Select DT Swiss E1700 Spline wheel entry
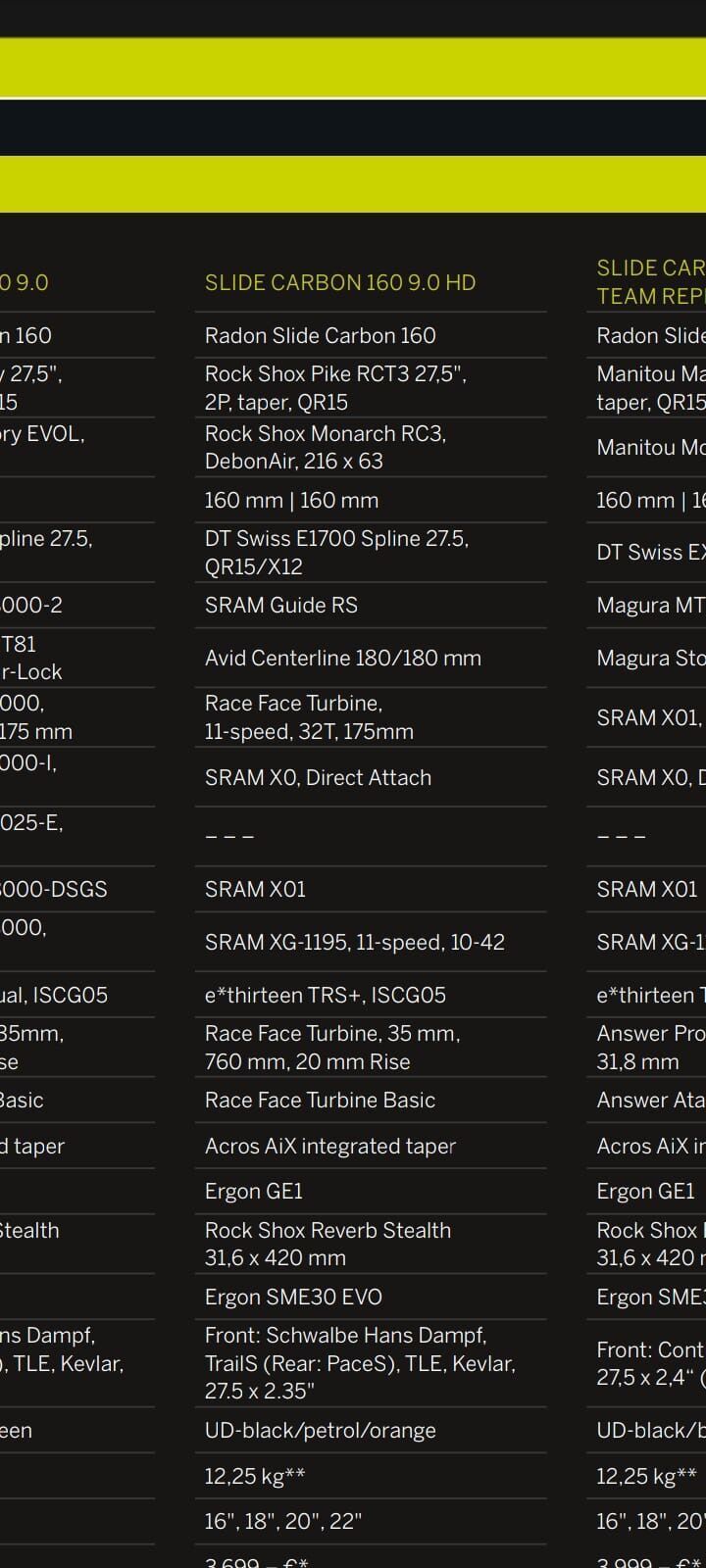The width and height of the screenshot is (706, 1568). (x=336, y=552)
